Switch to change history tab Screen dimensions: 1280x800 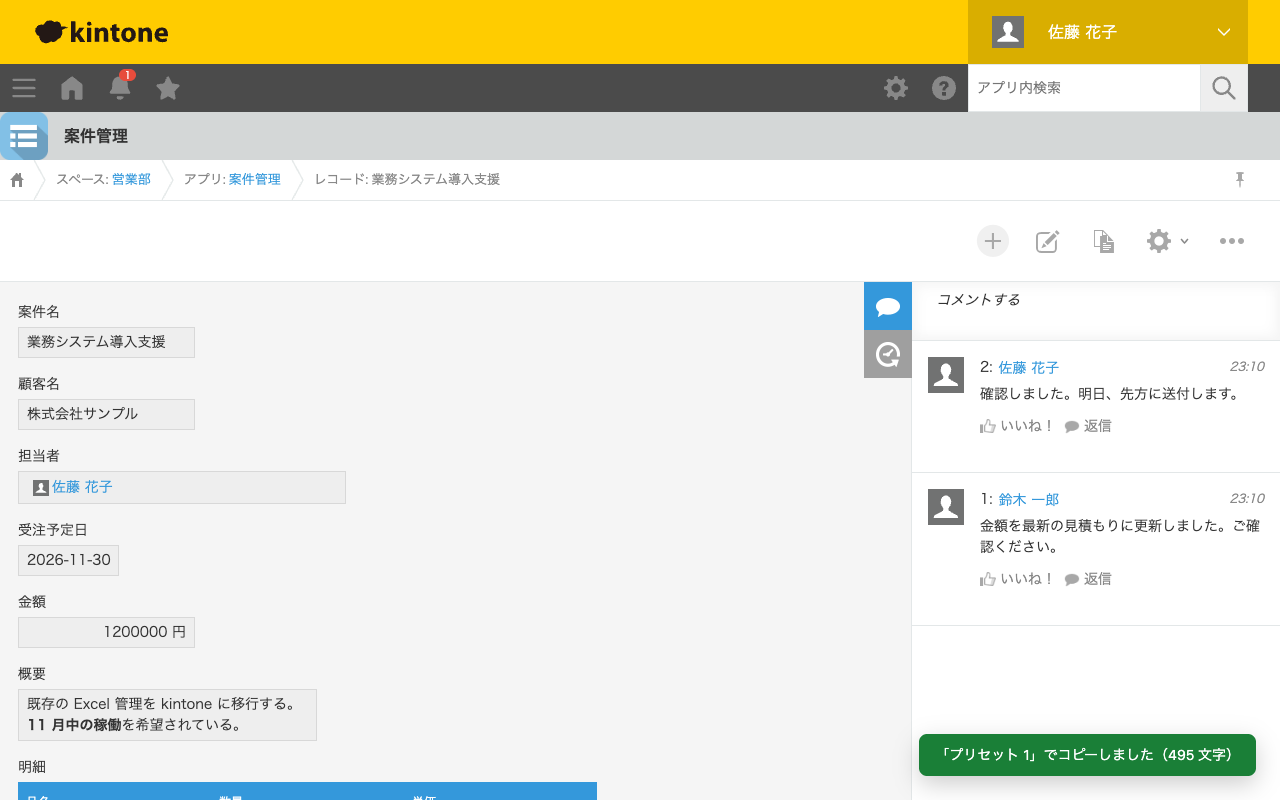tap(888, 354)
